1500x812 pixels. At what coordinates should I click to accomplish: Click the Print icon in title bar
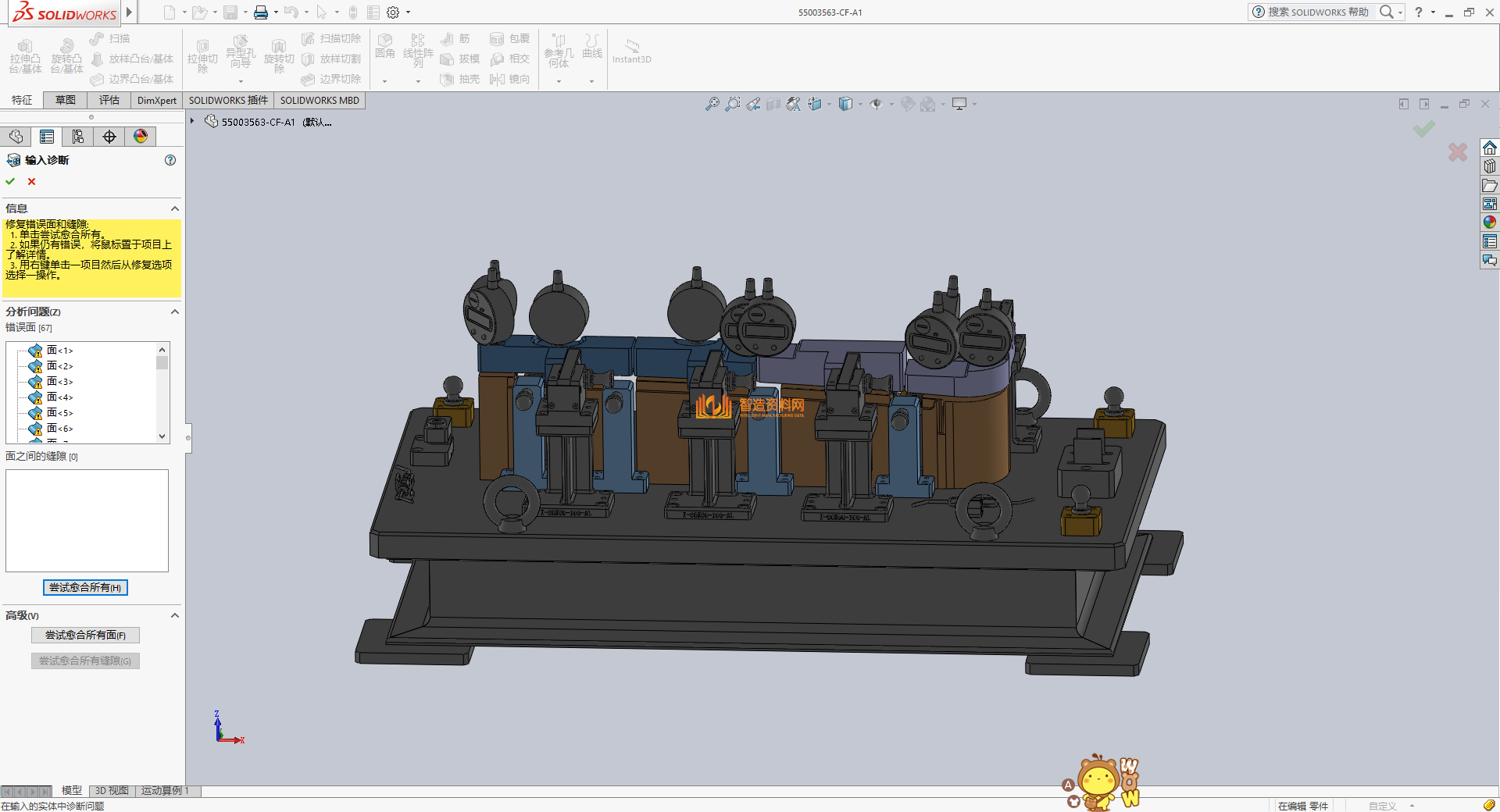pos(261,12)
